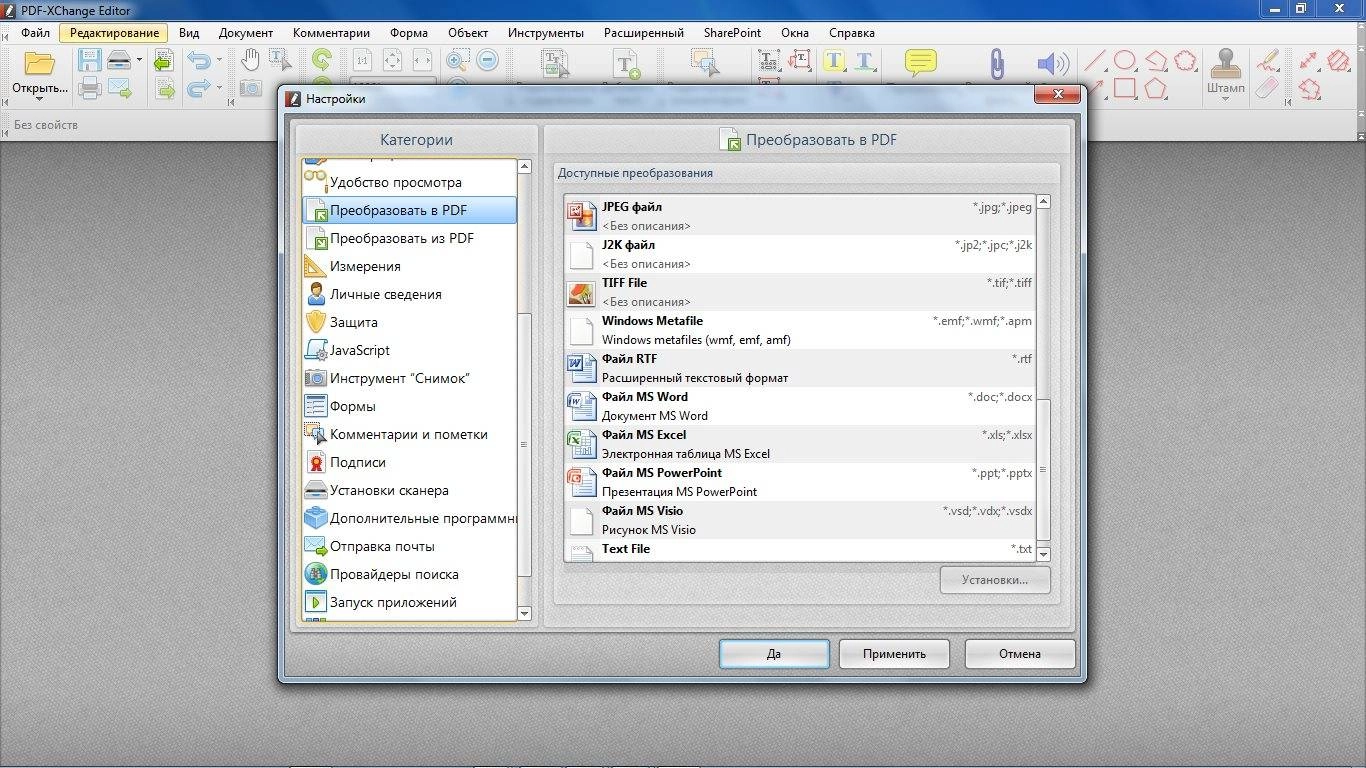The width and height of the screenshot is (1366, 768).
Task: Click conversions list scroll-down arrow
Action: [1044, 554]
